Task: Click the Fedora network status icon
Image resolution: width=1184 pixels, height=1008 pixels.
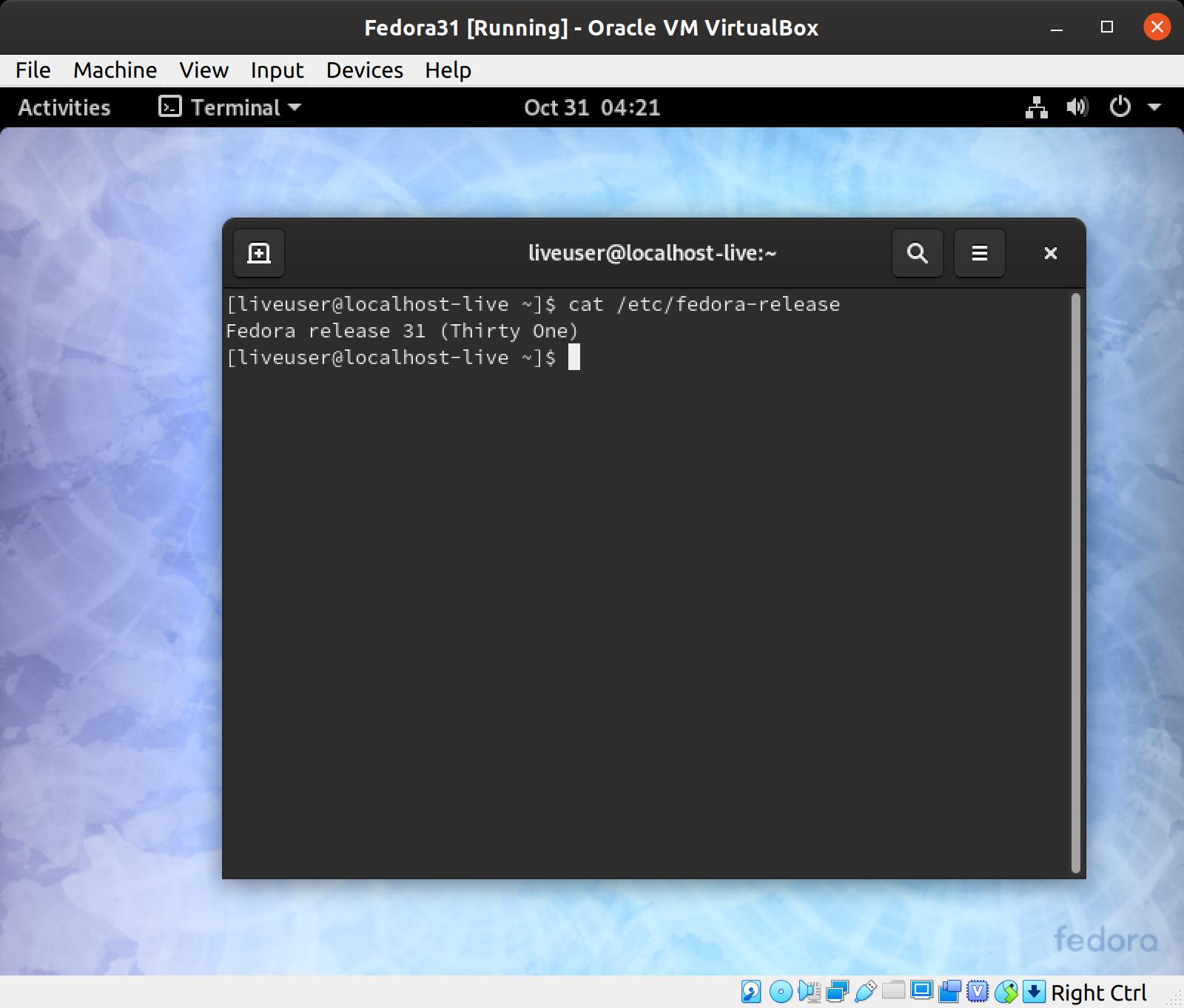Action: tap(1037, 107)
